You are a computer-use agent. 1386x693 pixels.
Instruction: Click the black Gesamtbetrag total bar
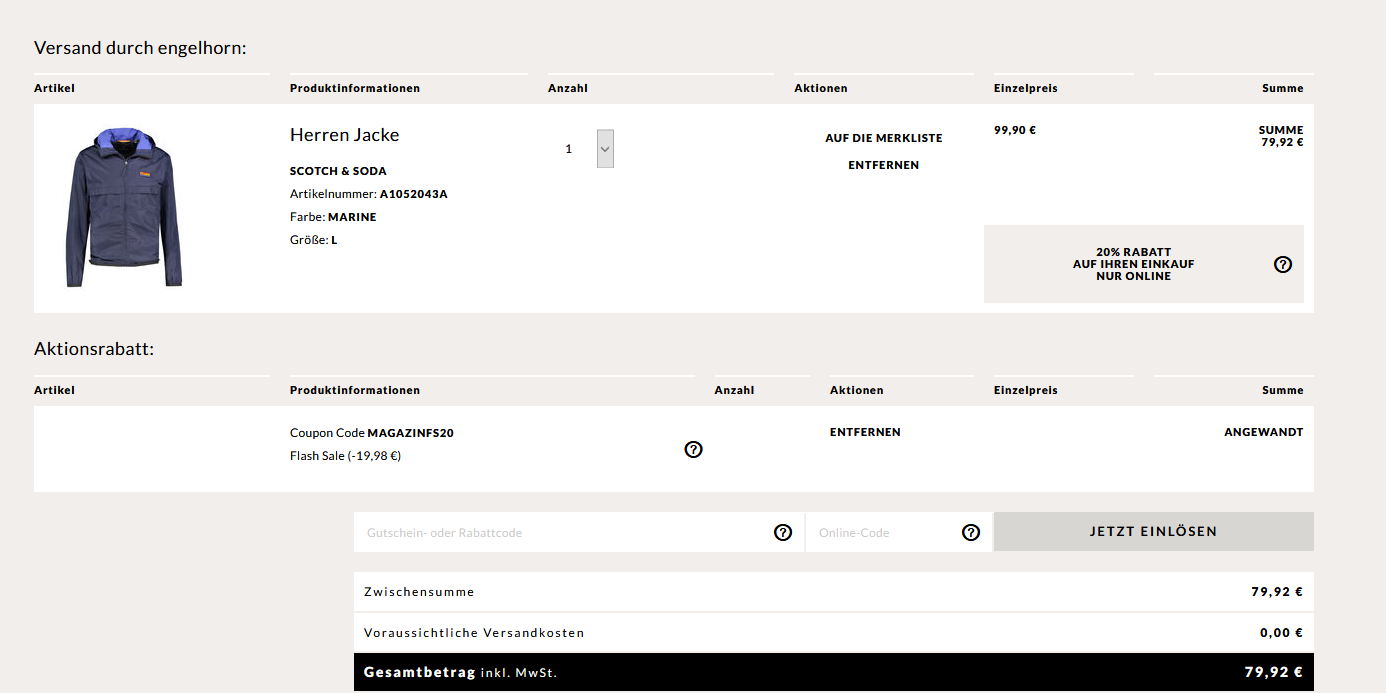pyautogui.click(x=833, y=672)
